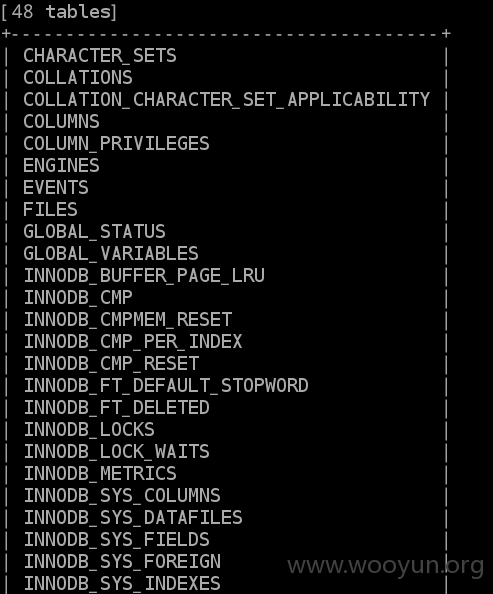Select the COLUMNS table row

(x=61, y=122)
